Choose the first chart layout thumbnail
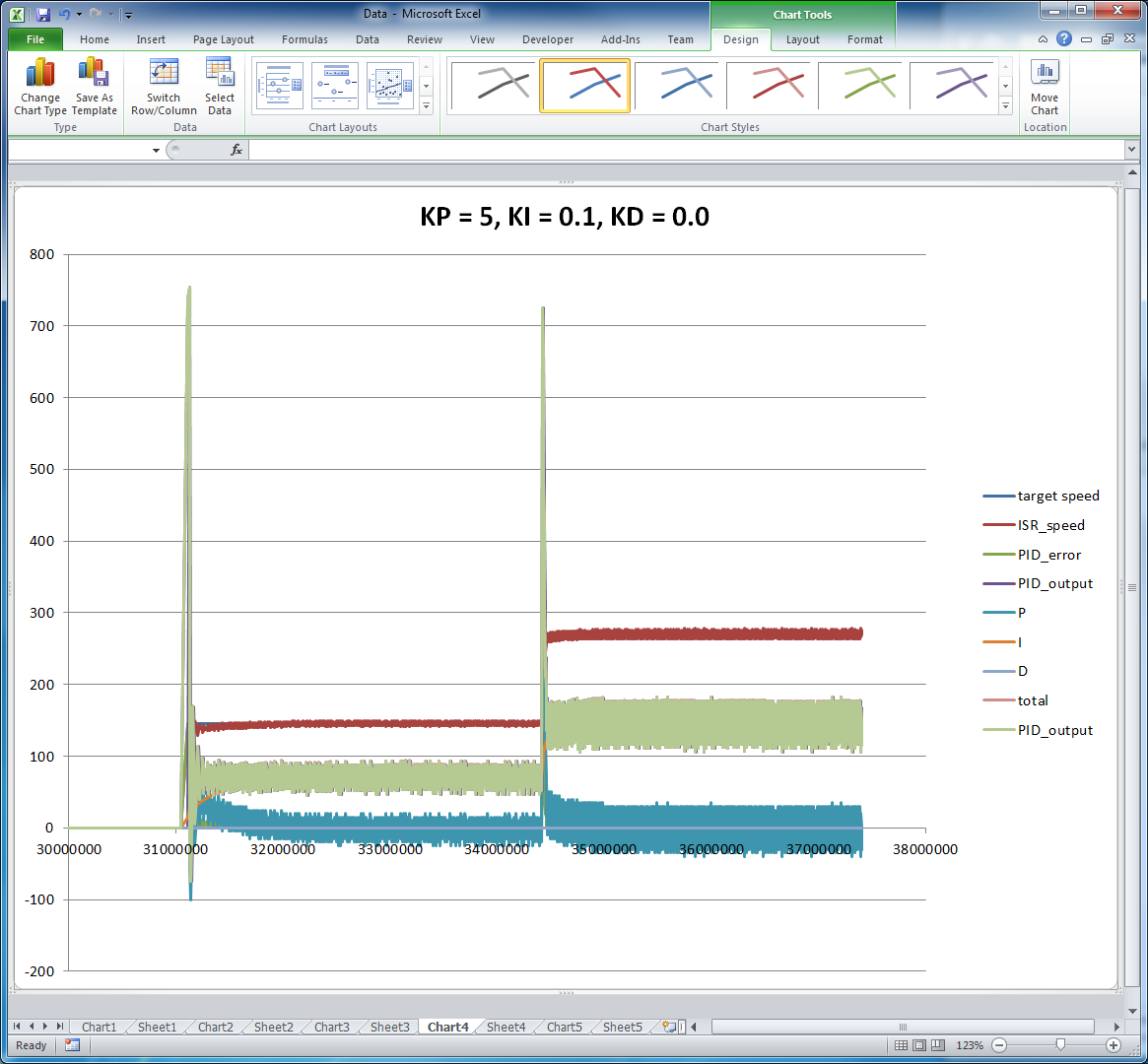This screenshot has width=1148, height=1064. 280,87
